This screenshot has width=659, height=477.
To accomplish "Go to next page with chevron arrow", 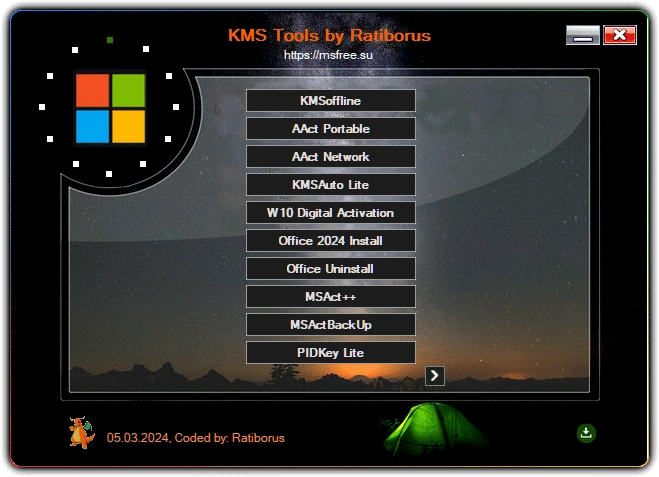I will coord(435,376).
